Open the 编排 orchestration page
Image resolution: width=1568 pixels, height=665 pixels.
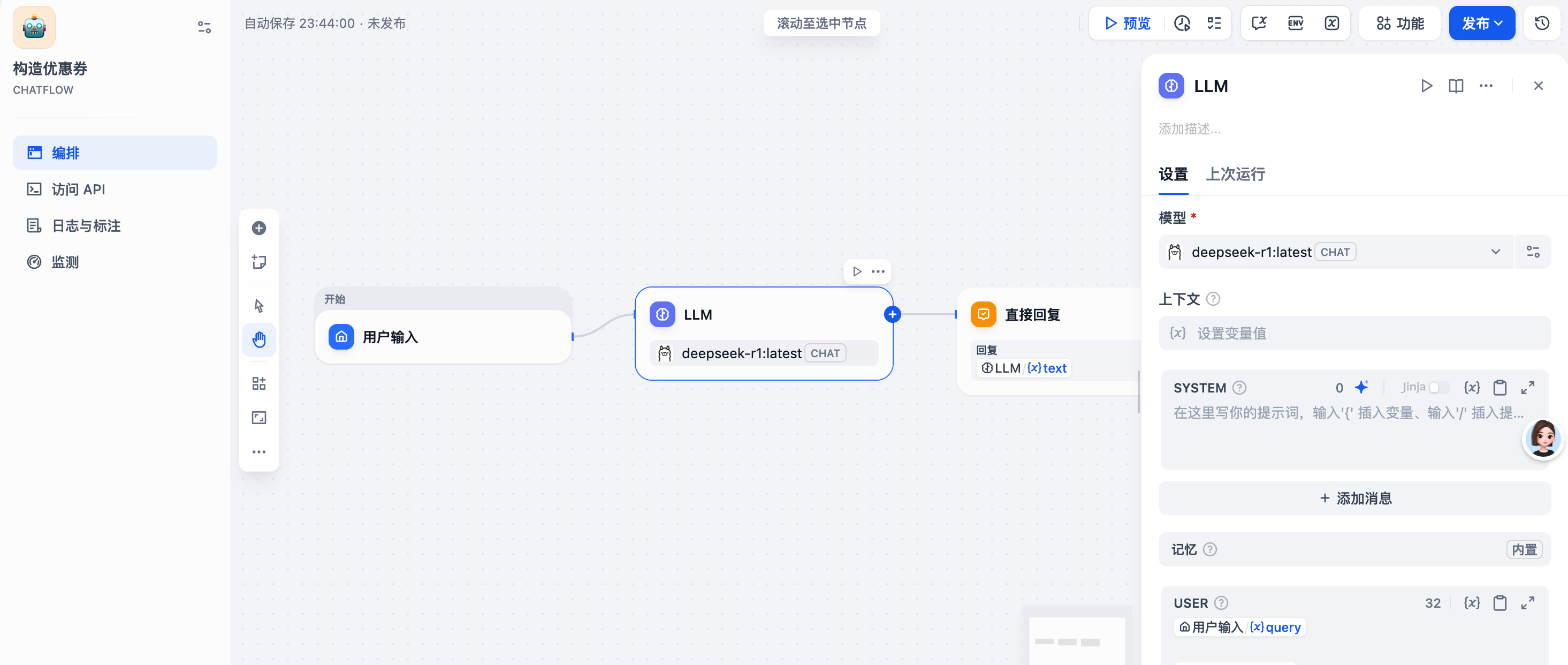(115, 153)
